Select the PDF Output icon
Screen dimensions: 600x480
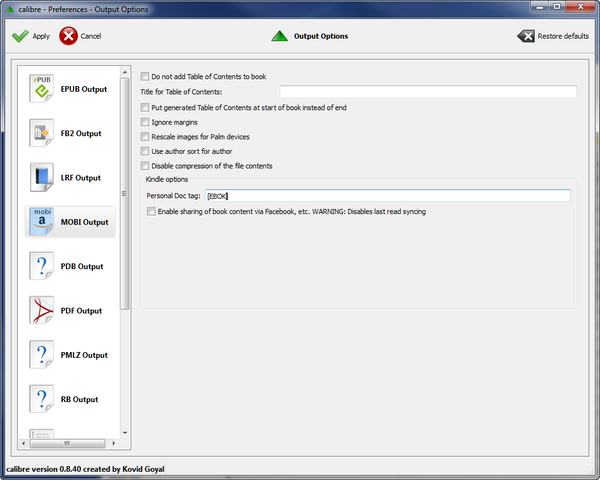click(42, 310)
